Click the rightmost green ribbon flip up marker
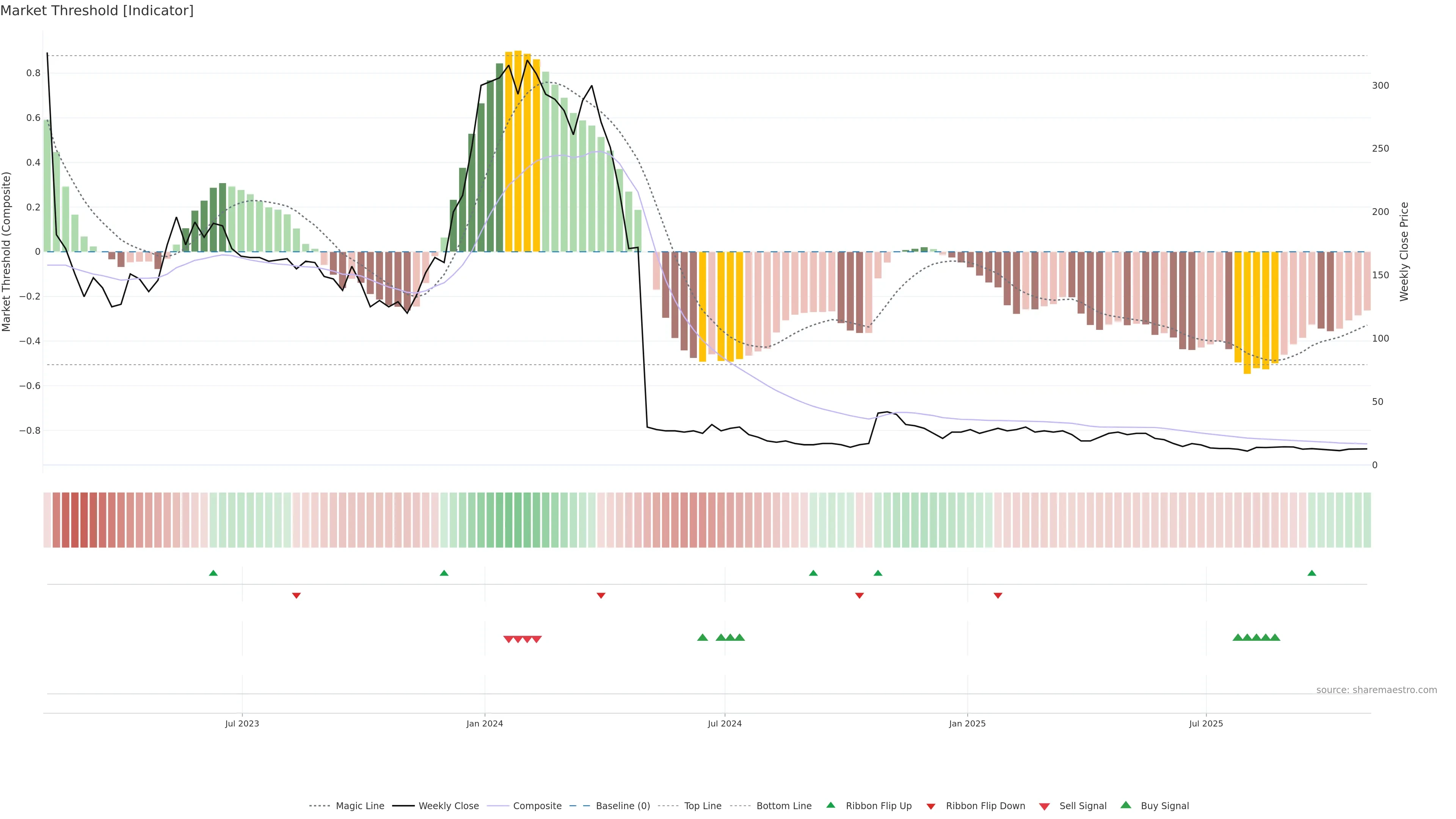 [1312, 573]
